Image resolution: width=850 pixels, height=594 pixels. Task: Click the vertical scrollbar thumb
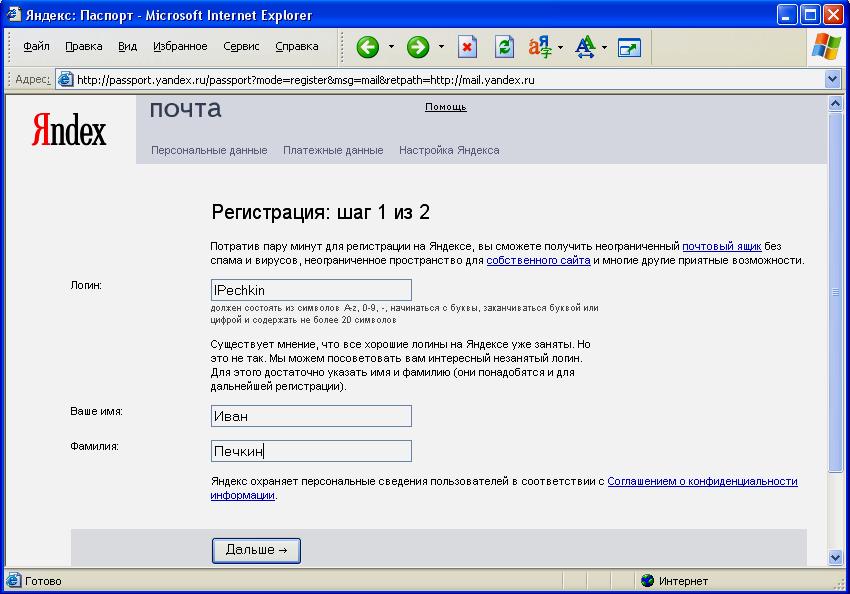[835, 292]
